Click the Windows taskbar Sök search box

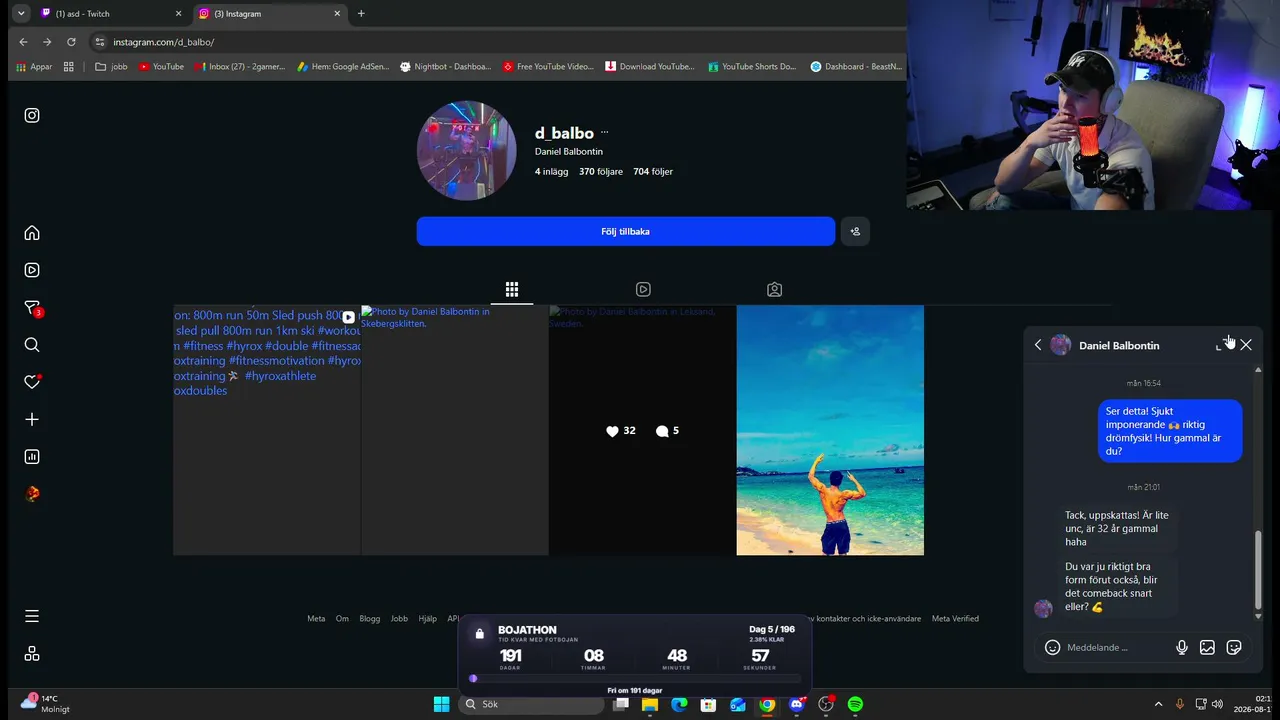pyautogui.click(x=531, y=704)
